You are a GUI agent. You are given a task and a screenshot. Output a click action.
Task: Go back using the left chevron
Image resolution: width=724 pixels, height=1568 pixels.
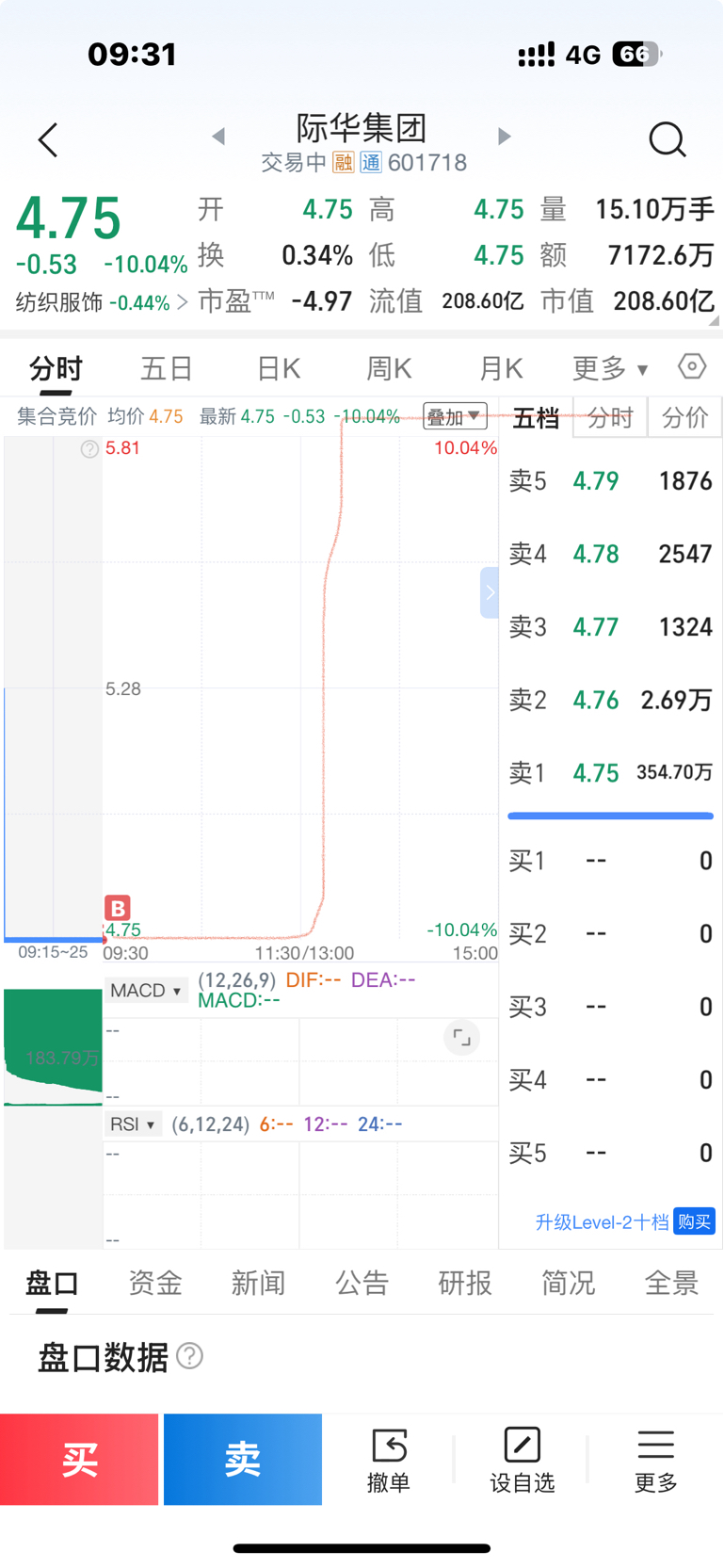[x=48, y=139]
